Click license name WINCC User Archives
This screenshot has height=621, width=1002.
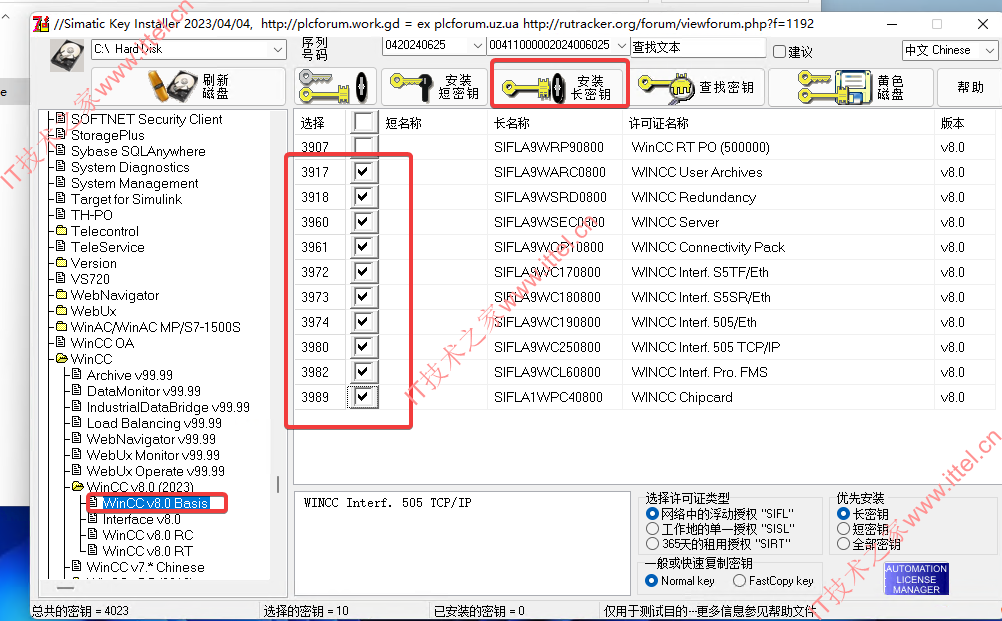pos(697,172)
